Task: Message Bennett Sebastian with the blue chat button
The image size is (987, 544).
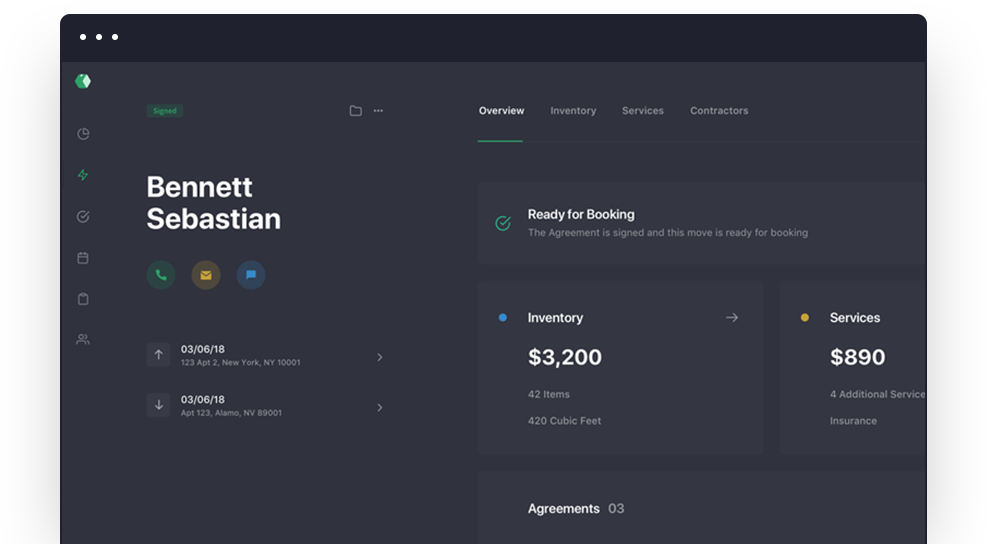Action: (251, 275)
